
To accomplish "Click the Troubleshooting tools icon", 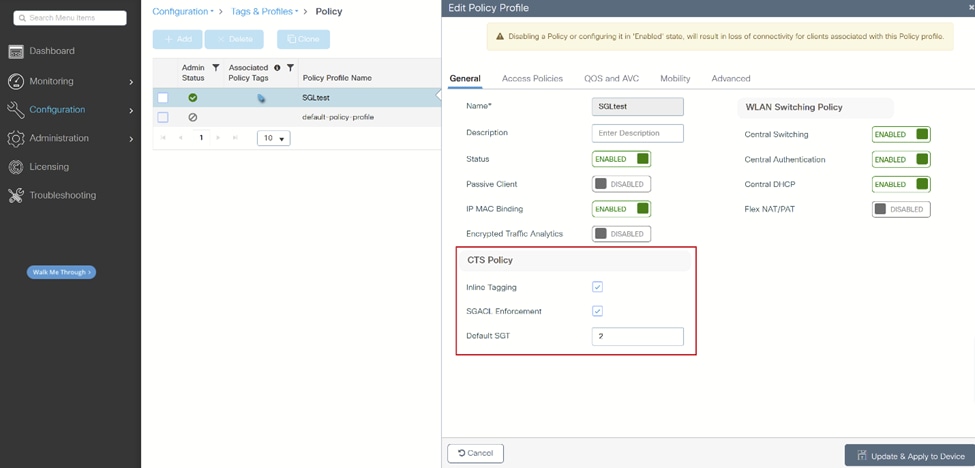I will click(x=16, y=195).
